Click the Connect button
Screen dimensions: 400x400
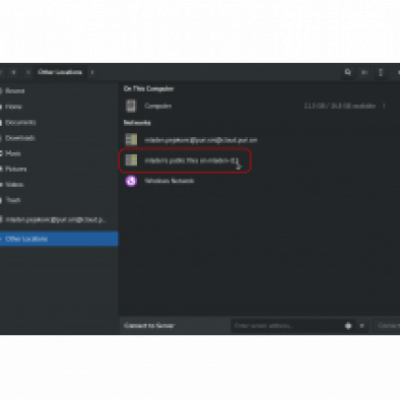[388, 326]
